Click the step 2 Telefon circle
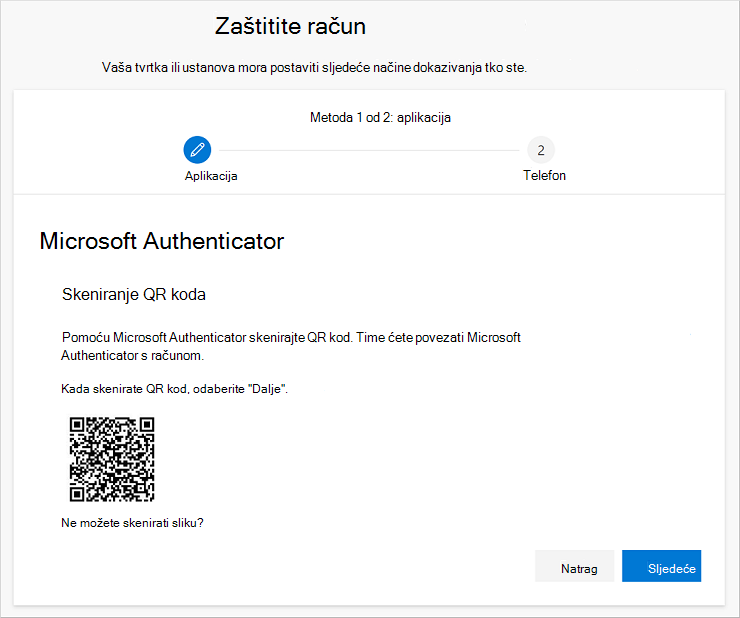Screen dimensions: 740x618 click(x=541, y=150)
